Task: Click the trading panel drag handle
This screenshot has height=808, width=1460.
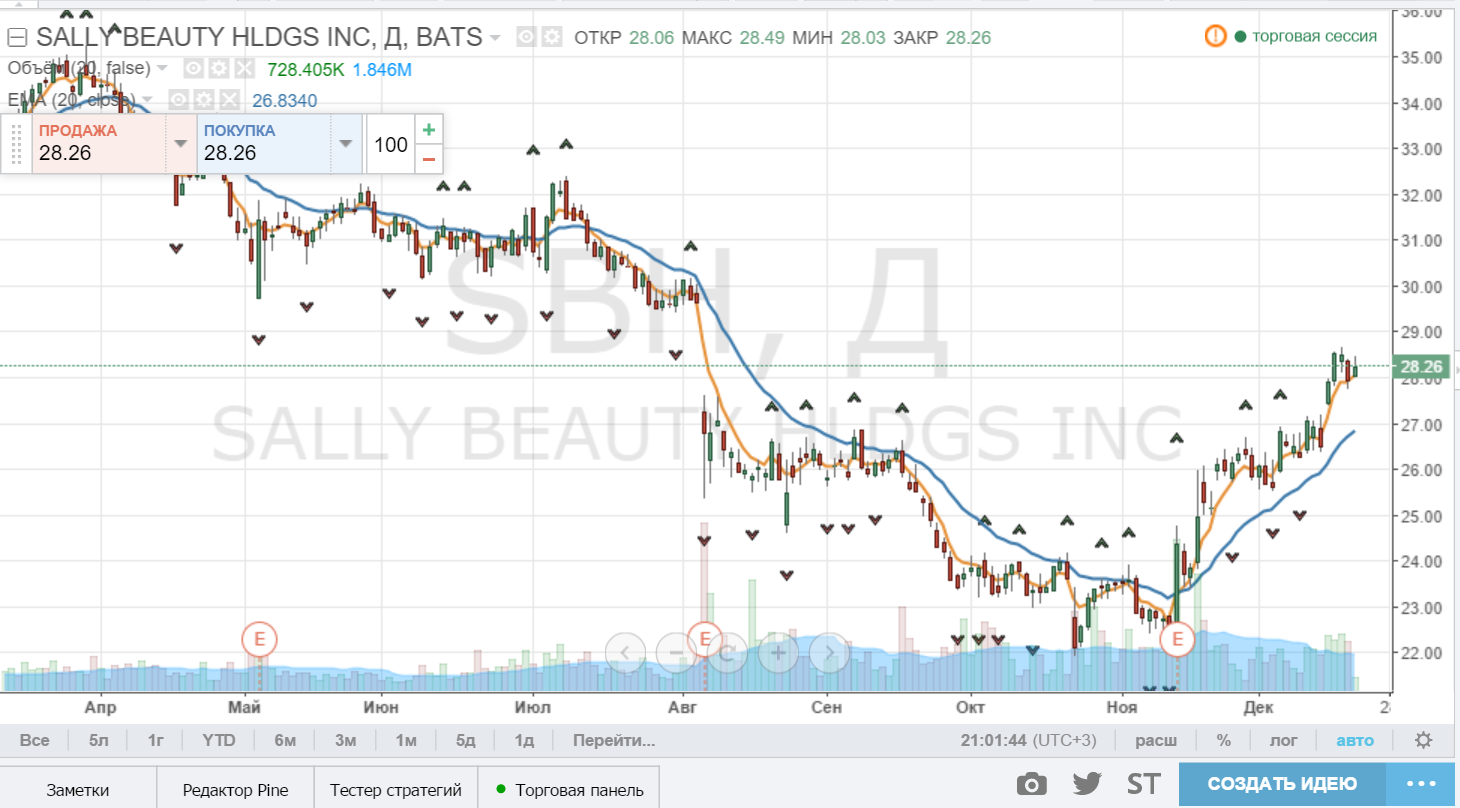Action: pyautogui.click(x=16, y=145)
